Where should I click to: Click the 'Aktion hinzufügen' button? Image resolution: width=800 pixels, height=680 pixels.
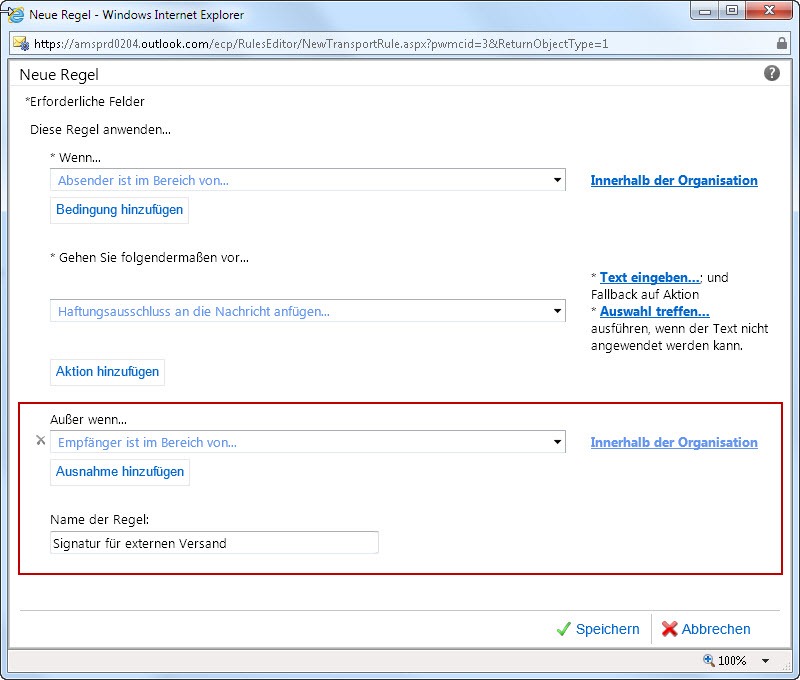click(107, 372)
